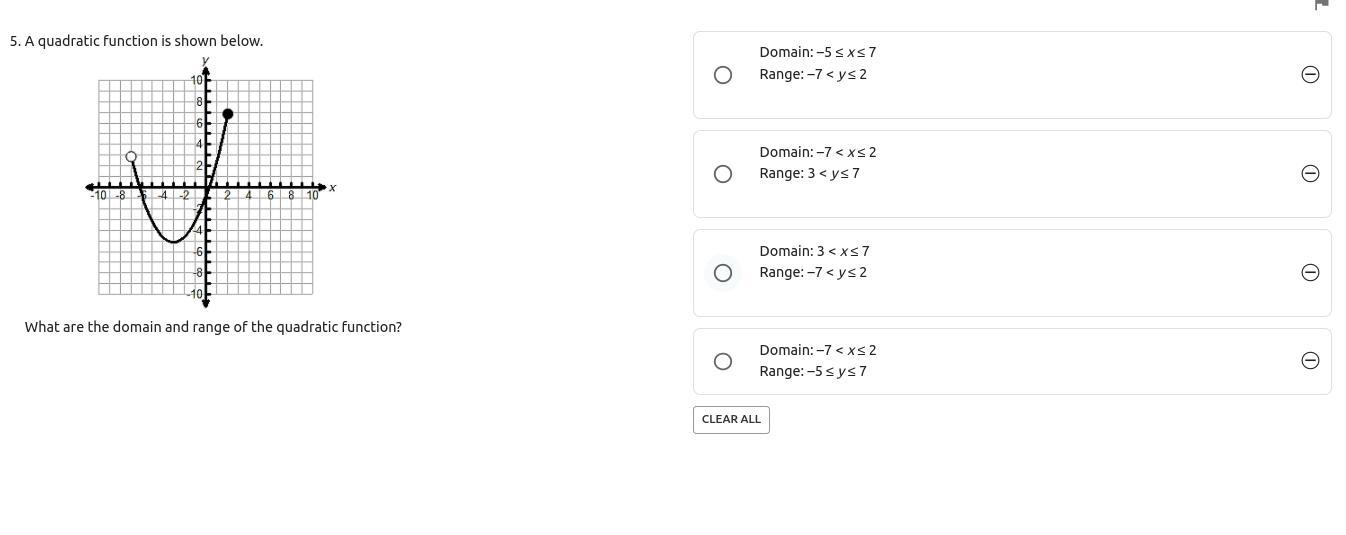
Task: Click the closed endpoint dot on the graph
Action: (227, 114)
